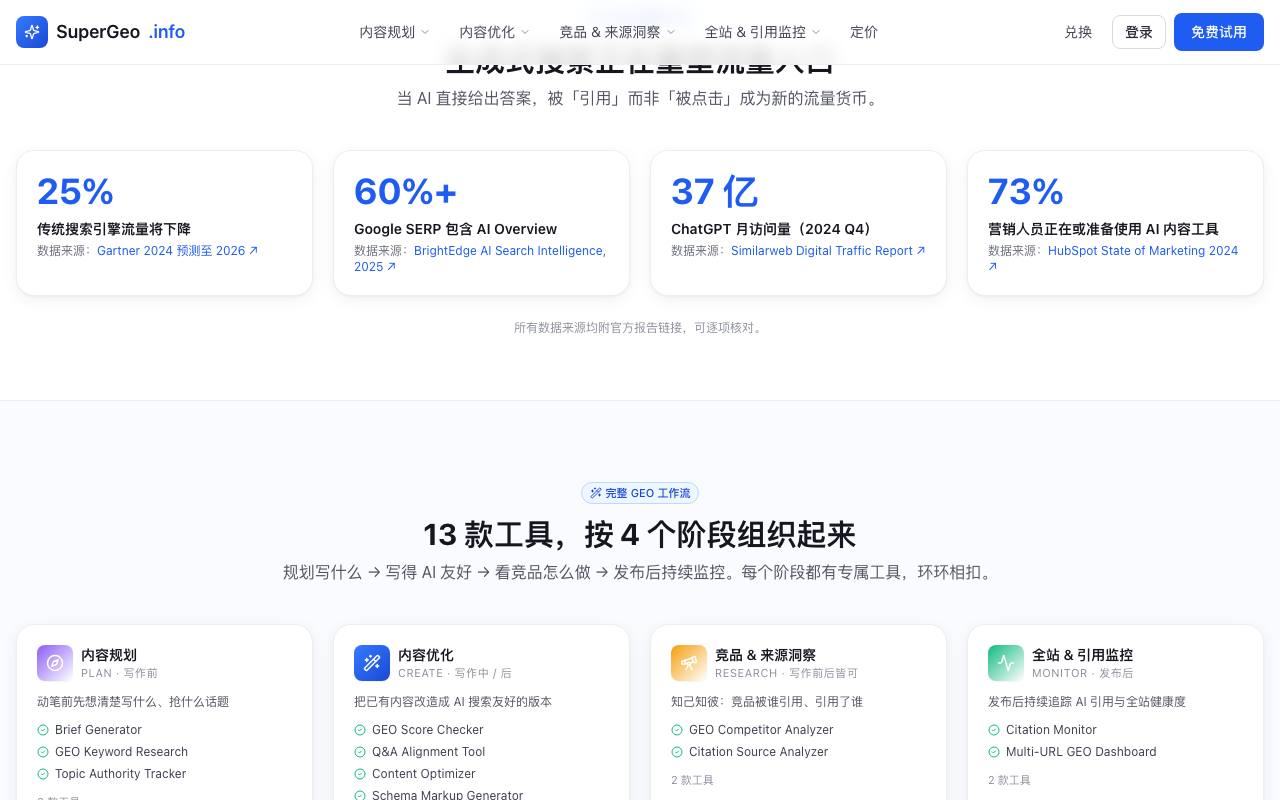Open the 定价 pricing page
The width and height of the screenshot is (1280, 800).
864,32
